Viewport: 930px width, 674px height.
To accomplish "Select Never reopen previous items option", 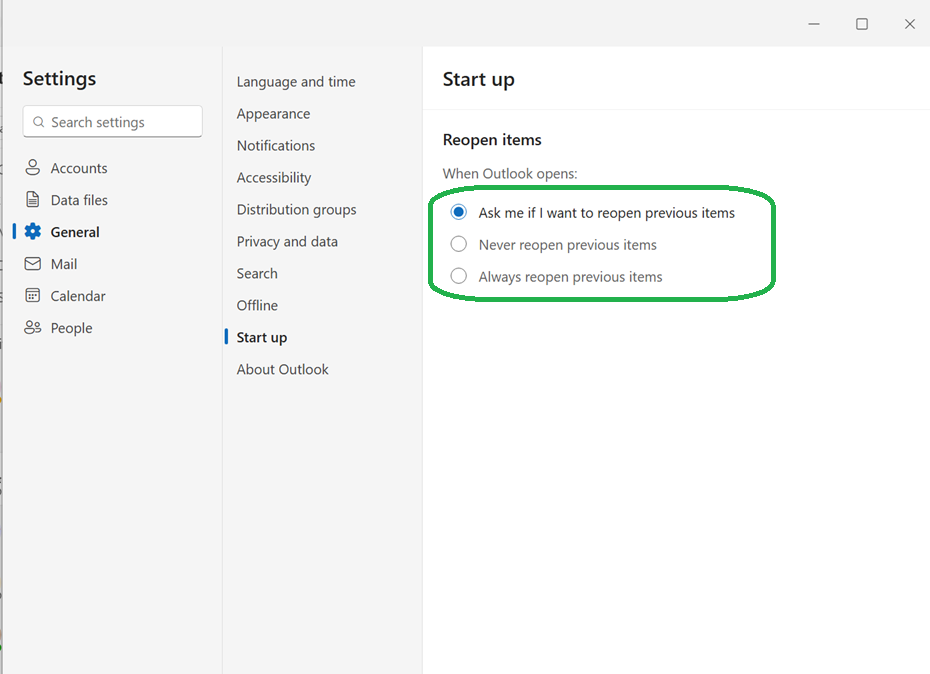I will (x=458, y=244).
